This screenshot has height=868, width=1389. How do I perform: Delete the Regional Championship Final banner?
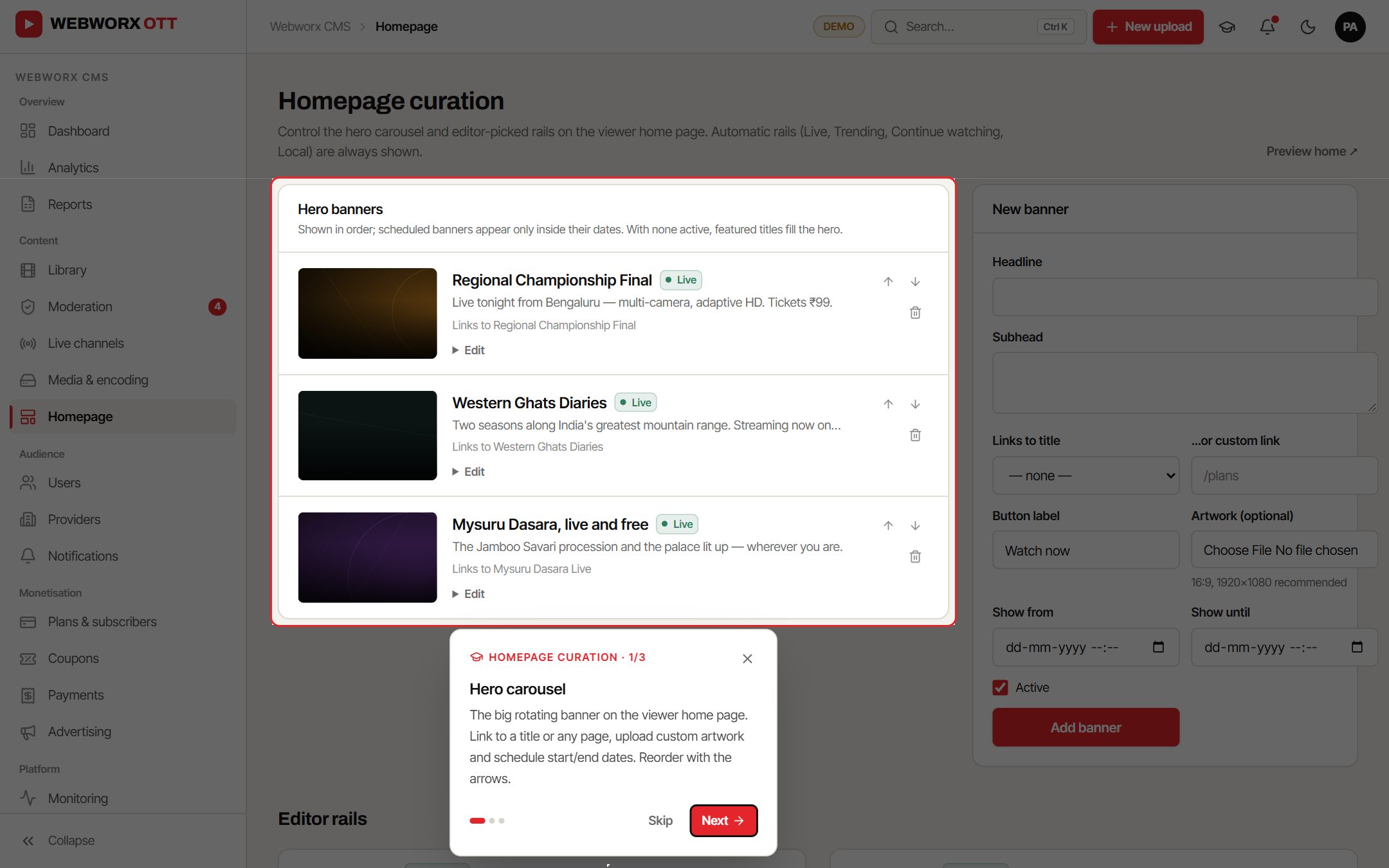pos(915,312)
